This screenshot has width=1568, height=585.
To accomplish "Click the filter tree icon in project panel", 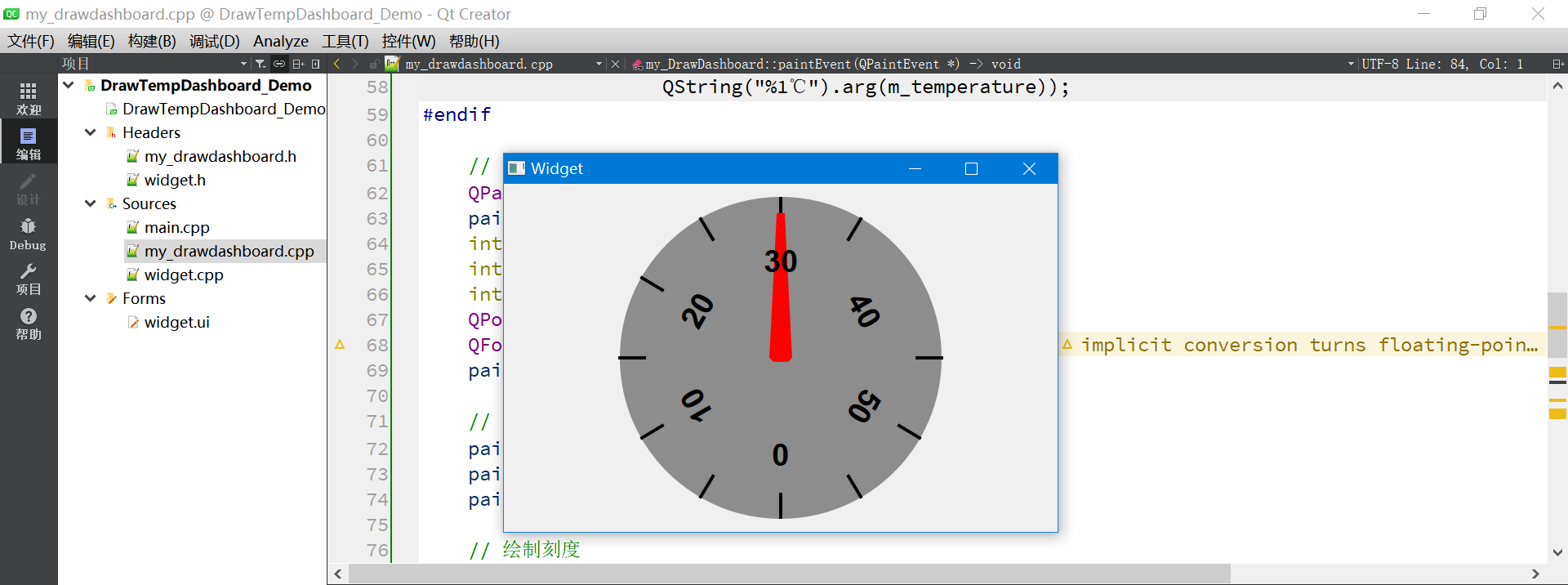I will (261, 64).
